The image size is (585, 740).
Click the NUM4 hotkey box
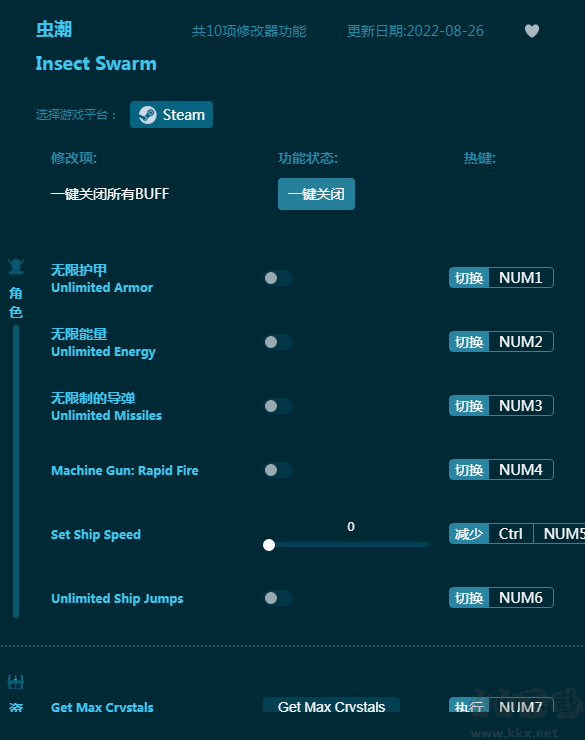tap(521, 470)
